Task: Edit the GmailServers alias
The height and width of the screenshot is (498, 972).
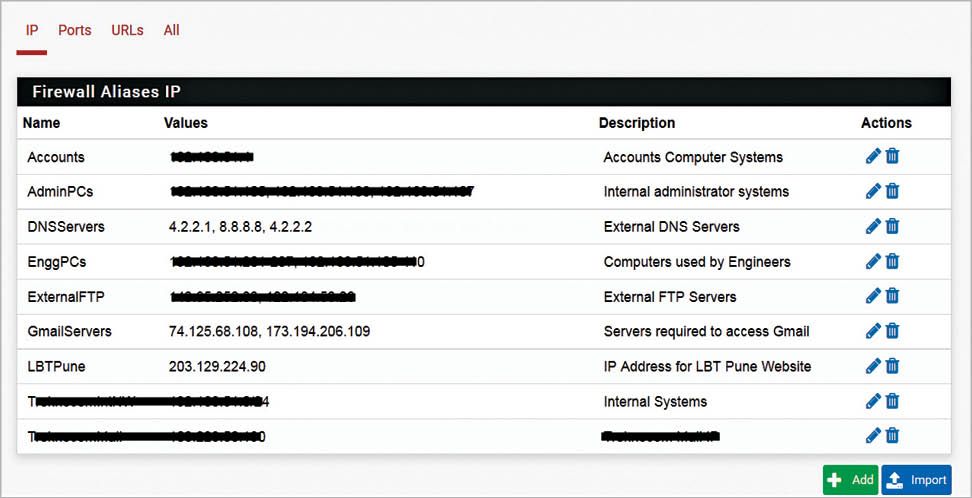Action: 873,331
